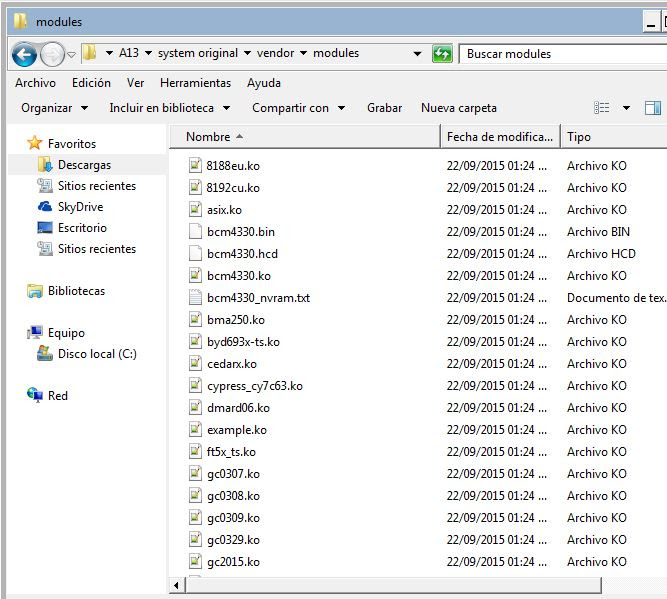Click Nueva carpeta button
The height and width of the screenshot is (599, 667).
coord(459,108)
